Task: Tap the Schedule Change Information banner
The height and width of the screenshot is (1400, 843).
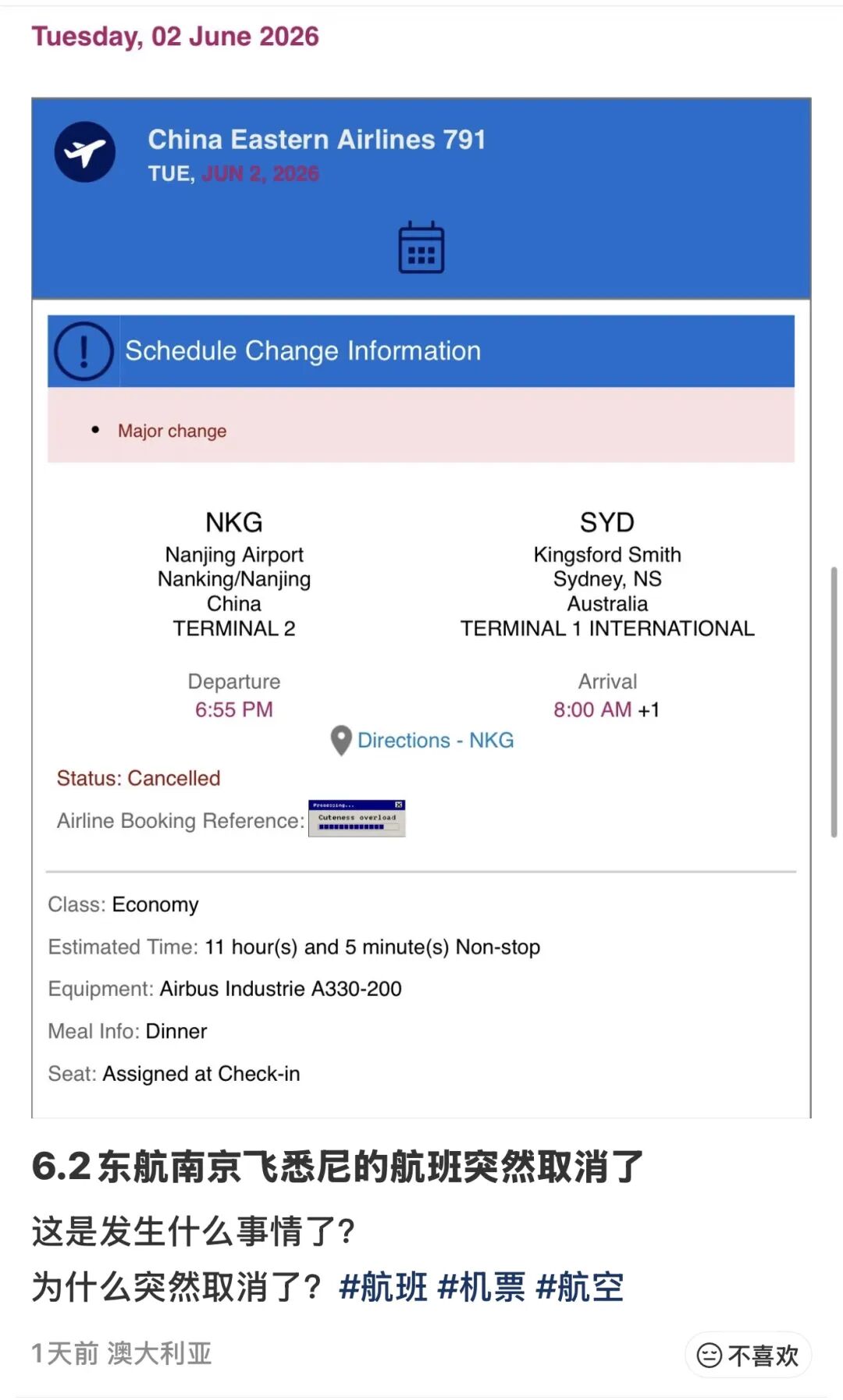Action: click(x=421, y=351)
